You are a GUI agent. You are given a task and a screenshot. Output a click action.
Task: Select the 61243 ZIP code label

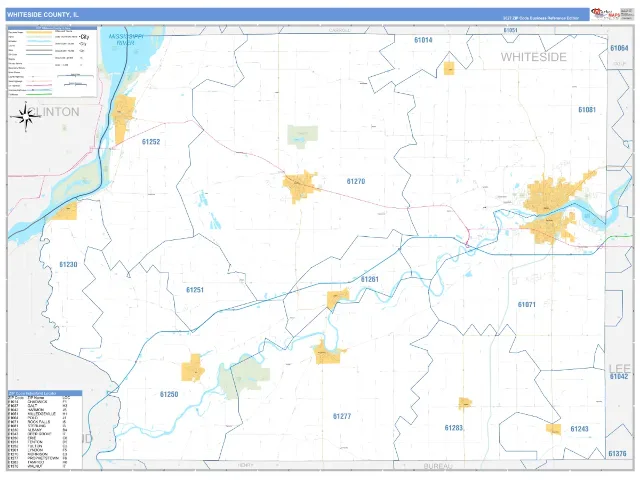point(579,429)
